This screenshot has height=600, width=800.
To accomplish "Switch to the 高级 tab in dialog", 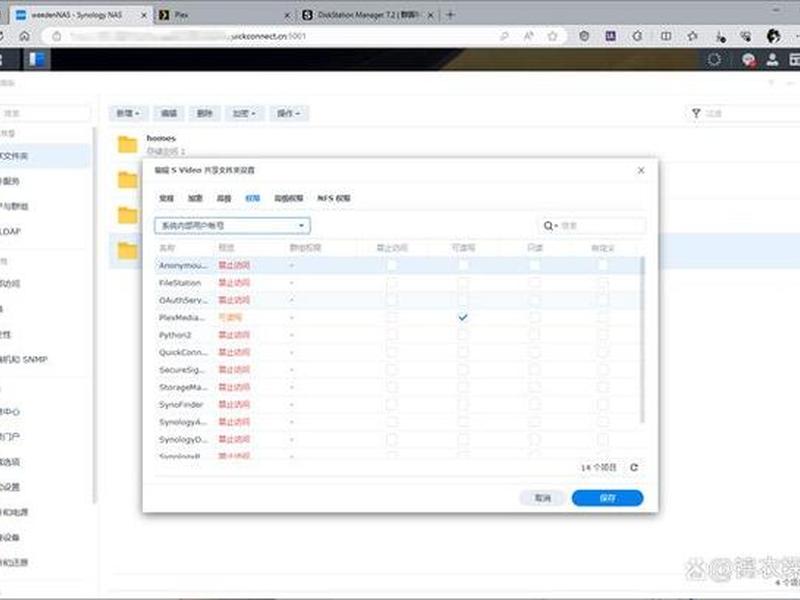I will (224, 198).
